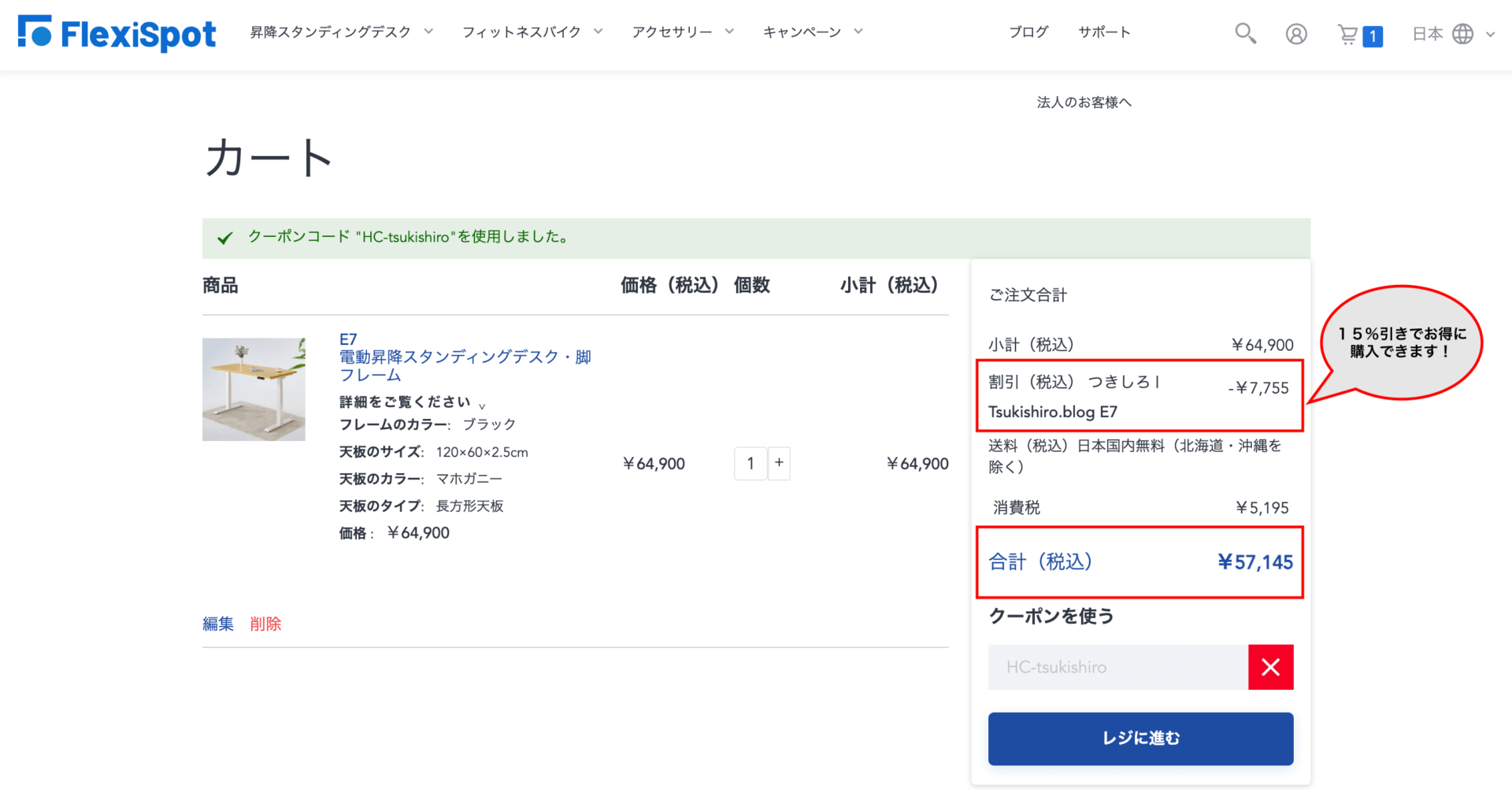The width and height of the screenshot is (1512, 804).
Task: Click the ご注文合計 heading
Action: tap(1028, 295)
